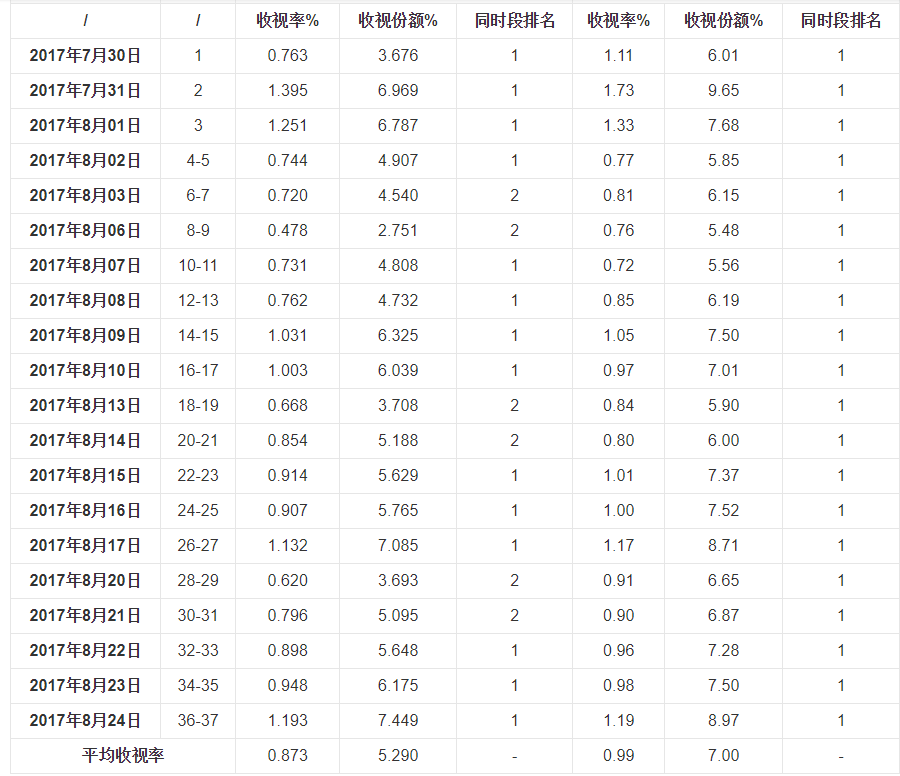Click episode range 22-23
This screenshot has height=776, width=900.
click(x=198, y=476)
